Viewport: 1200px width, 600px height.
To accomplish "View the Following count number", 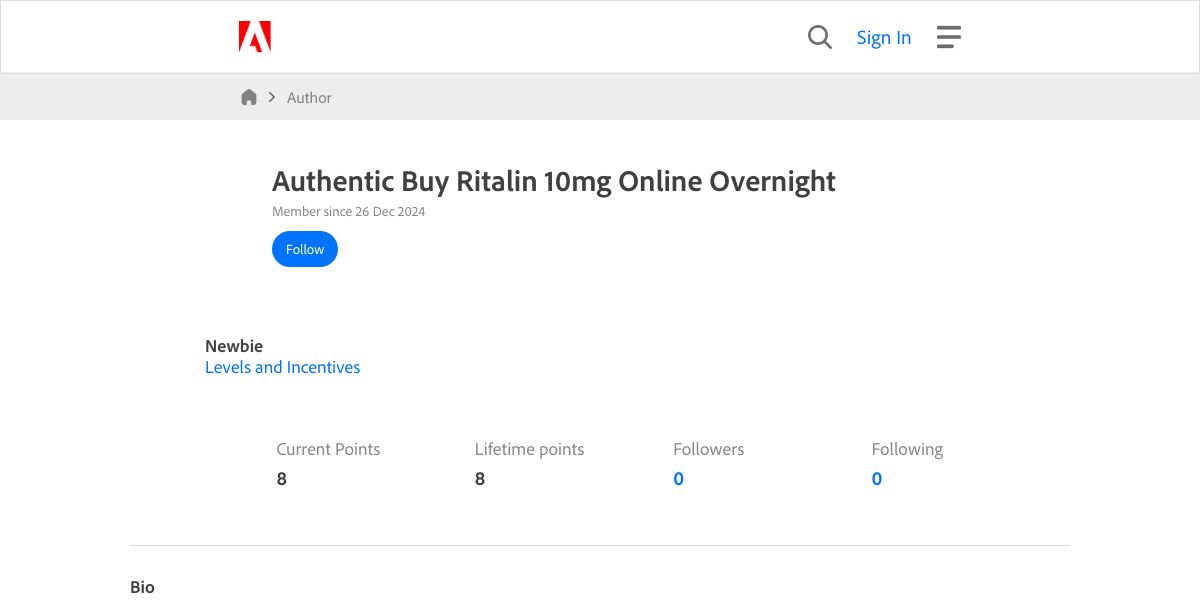I will 876,479.
